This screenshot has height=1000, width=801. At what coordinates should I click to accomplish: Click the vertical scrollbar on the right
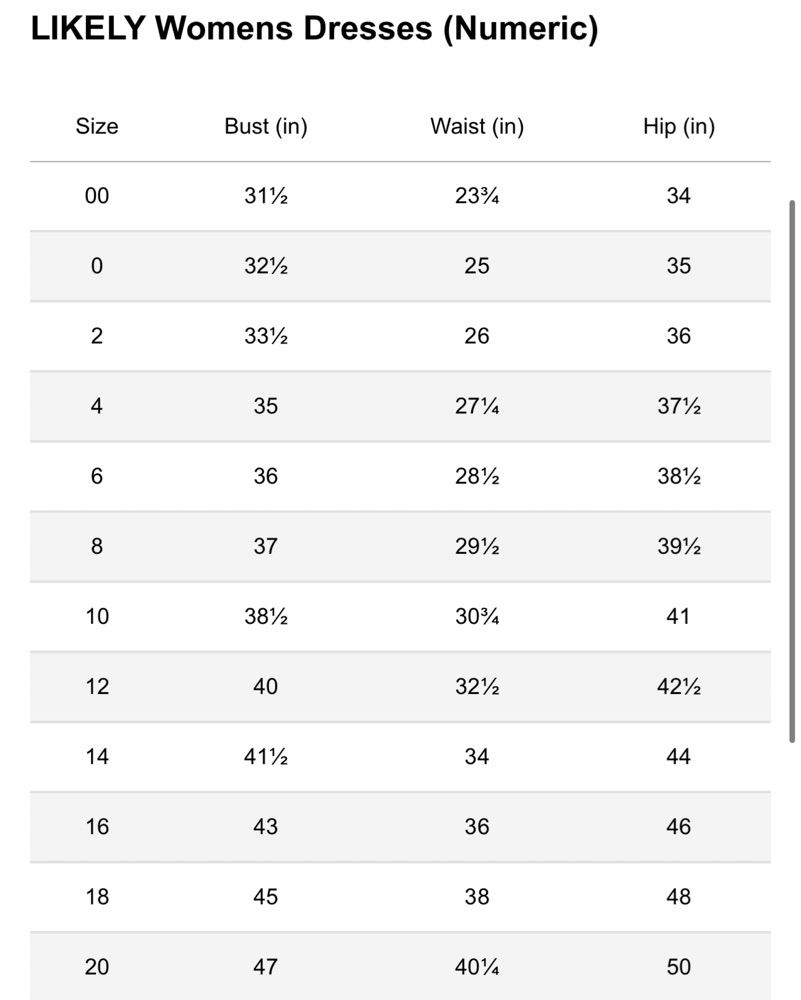(x=792, y=471)
